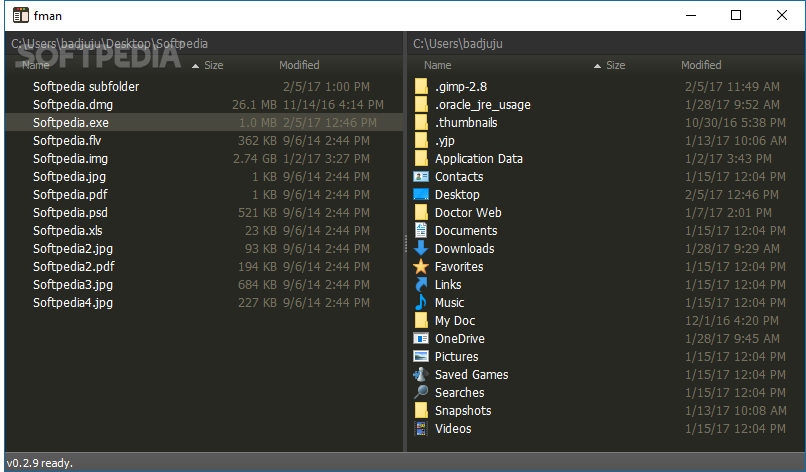This screenshot has width=806, height=472.
Task: Click the Saved Games icon
Action: click(x=421, y=374)
